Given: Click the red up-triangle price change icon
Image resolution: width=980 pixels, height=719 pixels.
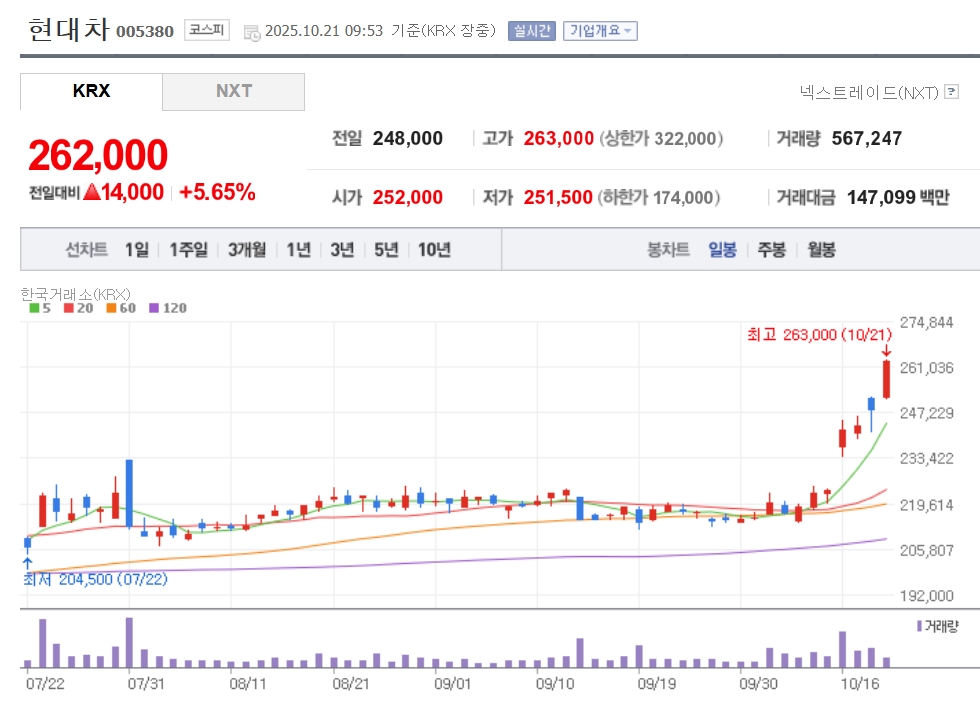Looking at the screenshot, I should coord(92,191).
